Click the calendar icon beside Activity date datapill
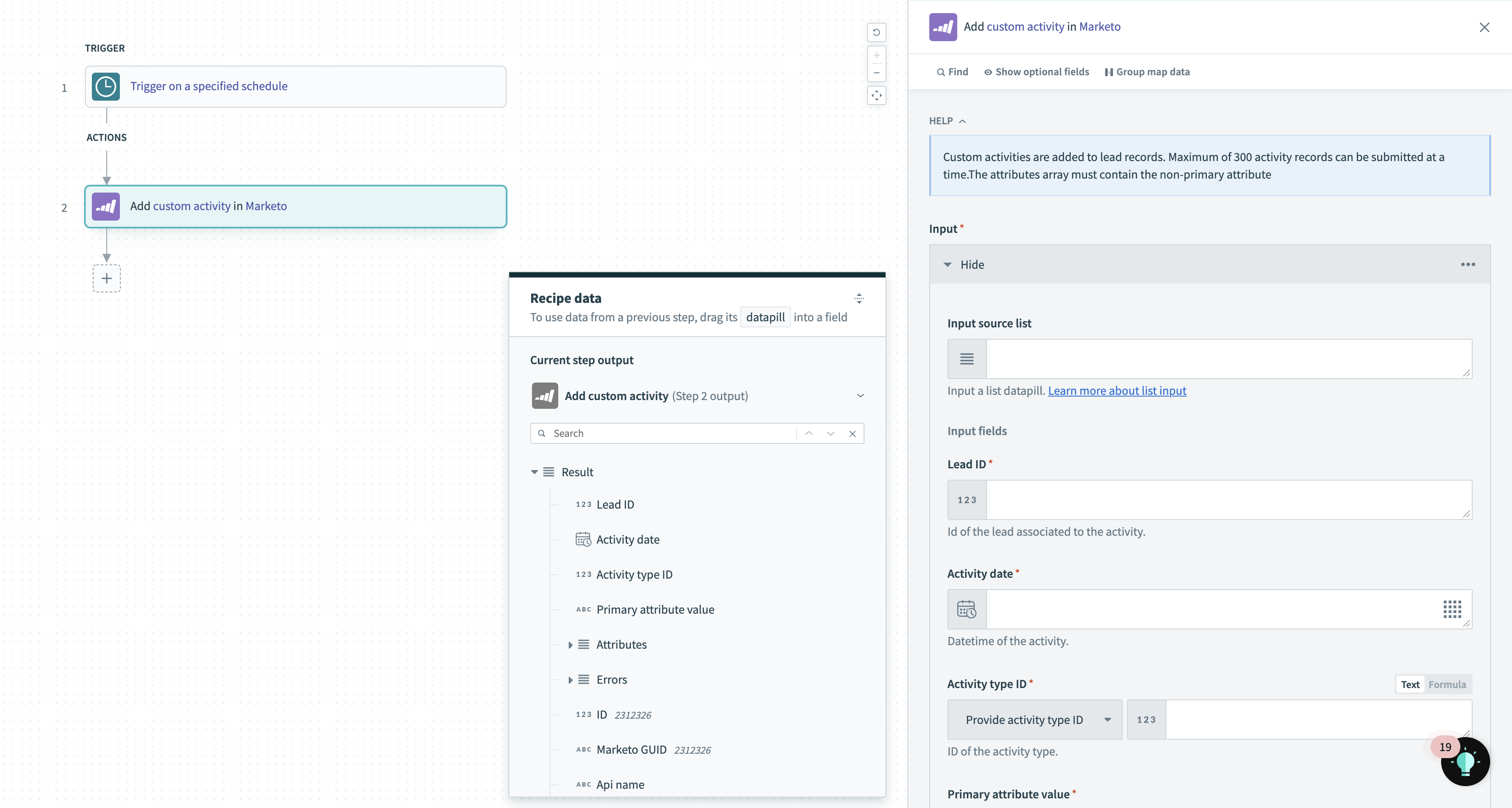The image size is (1512, 808). tap(583, 539)
